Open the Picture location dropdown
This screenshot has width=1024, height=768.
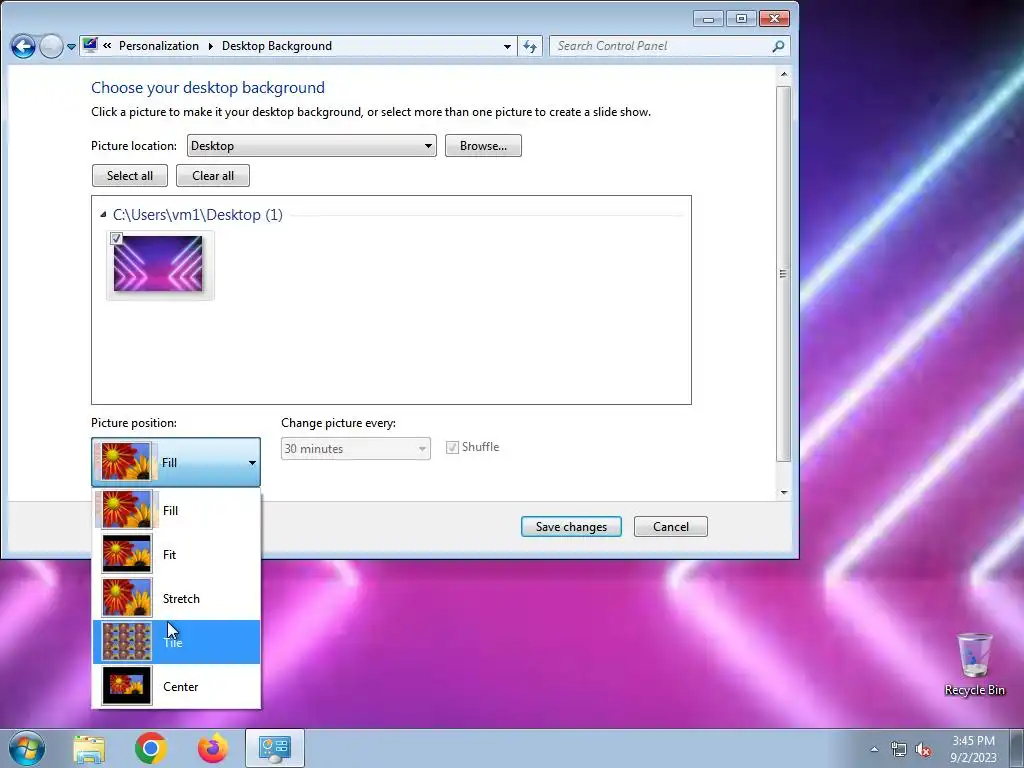[x=312, y=146]
